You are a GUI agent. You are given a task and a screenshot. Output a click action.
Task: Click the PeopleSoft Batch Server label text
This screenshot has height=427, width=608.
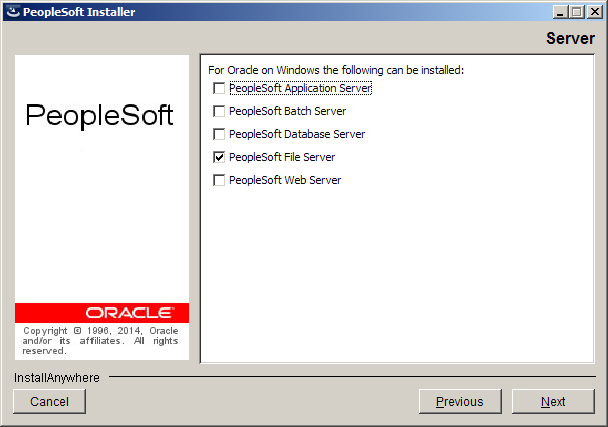pos(287,111)
